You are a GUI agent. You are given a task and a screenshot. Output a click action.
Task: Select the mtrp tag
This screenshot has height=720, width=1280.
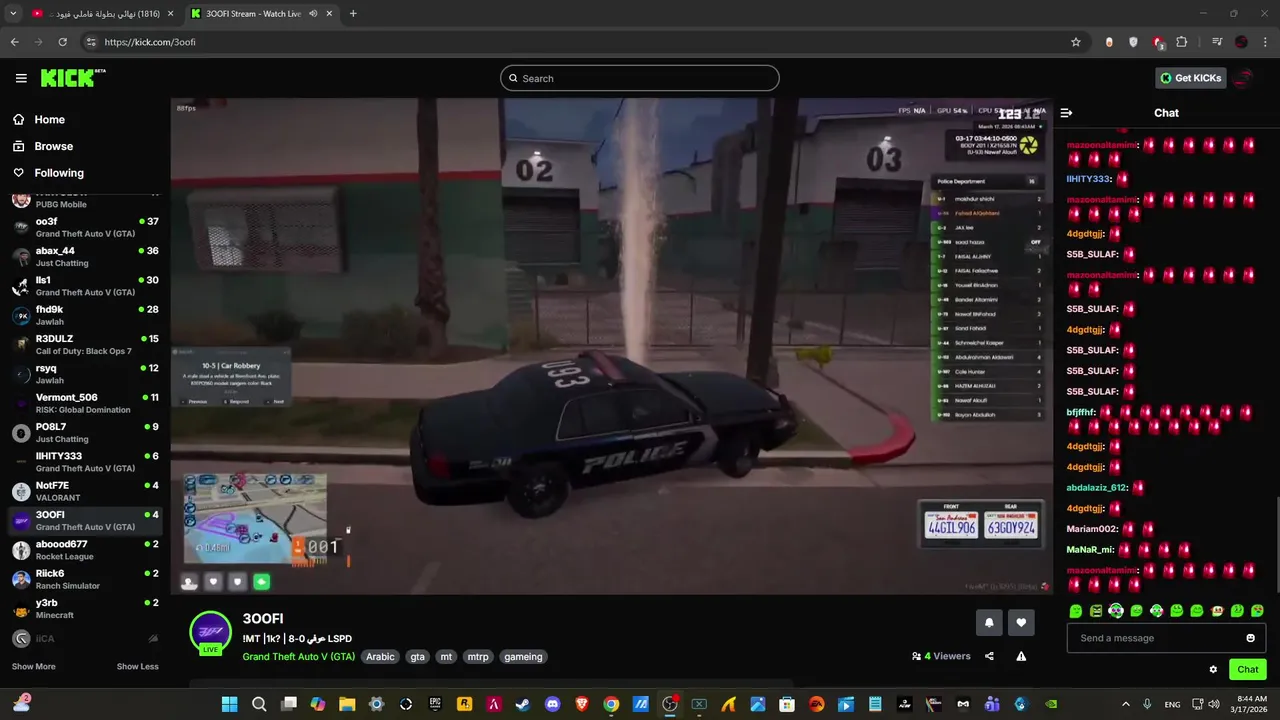point(478,657)
